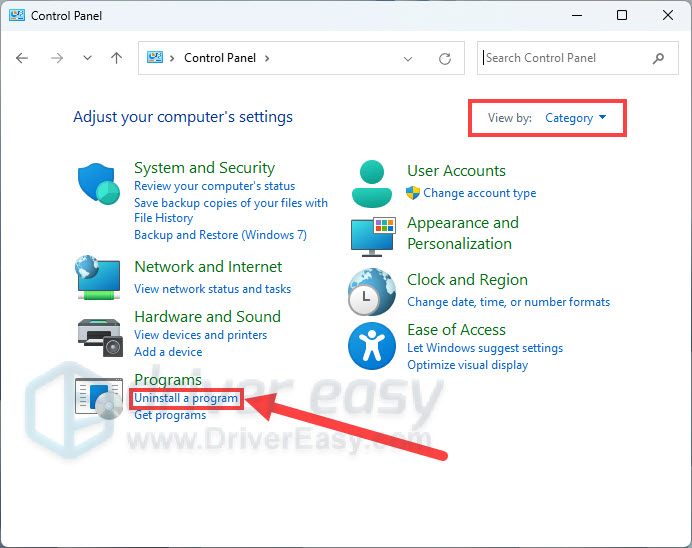692x548 pixels.
Task: Click the Uninstall a program link
Action: click(187, 398)
